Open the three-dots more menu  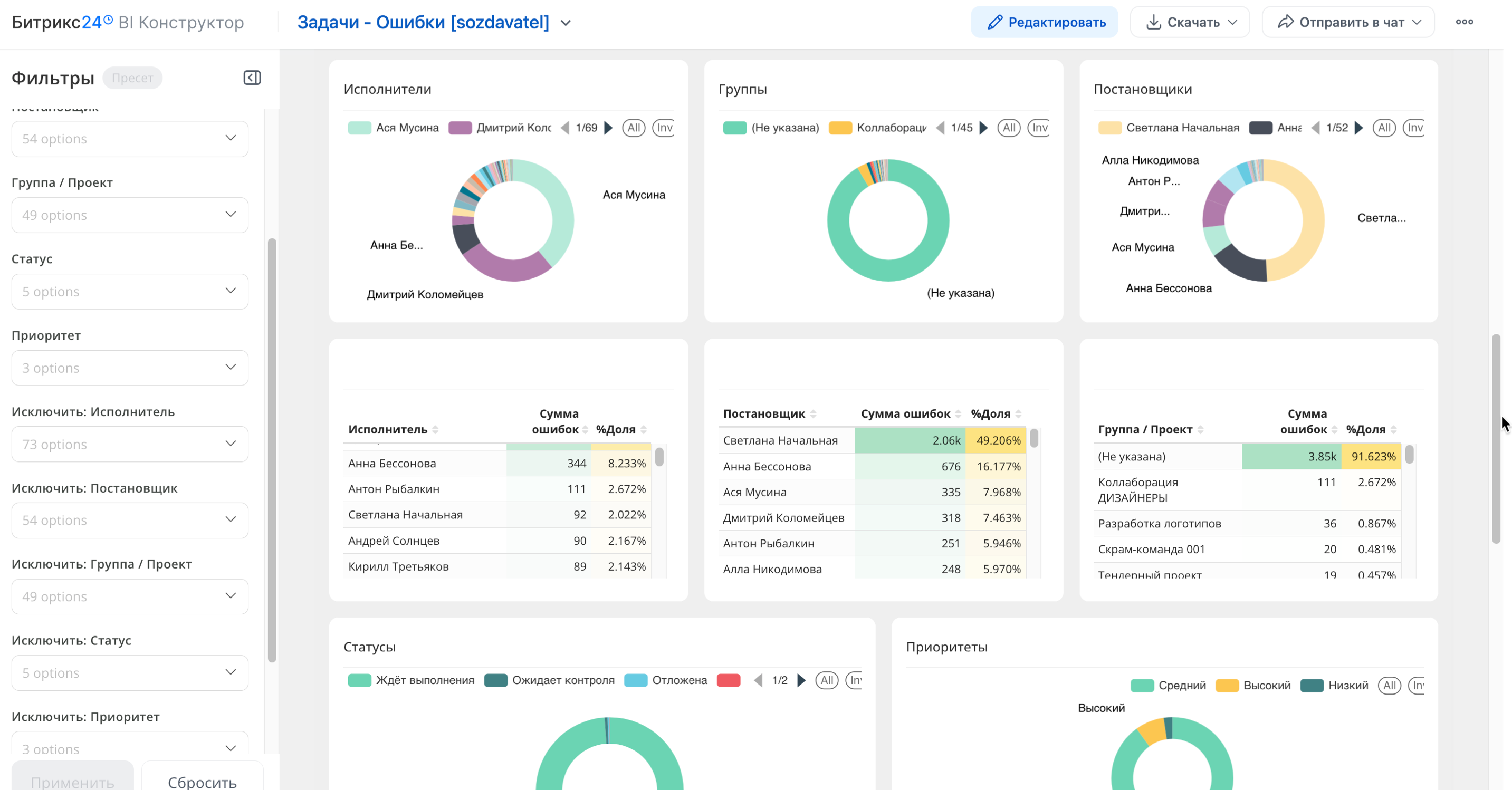[1464, 22]
